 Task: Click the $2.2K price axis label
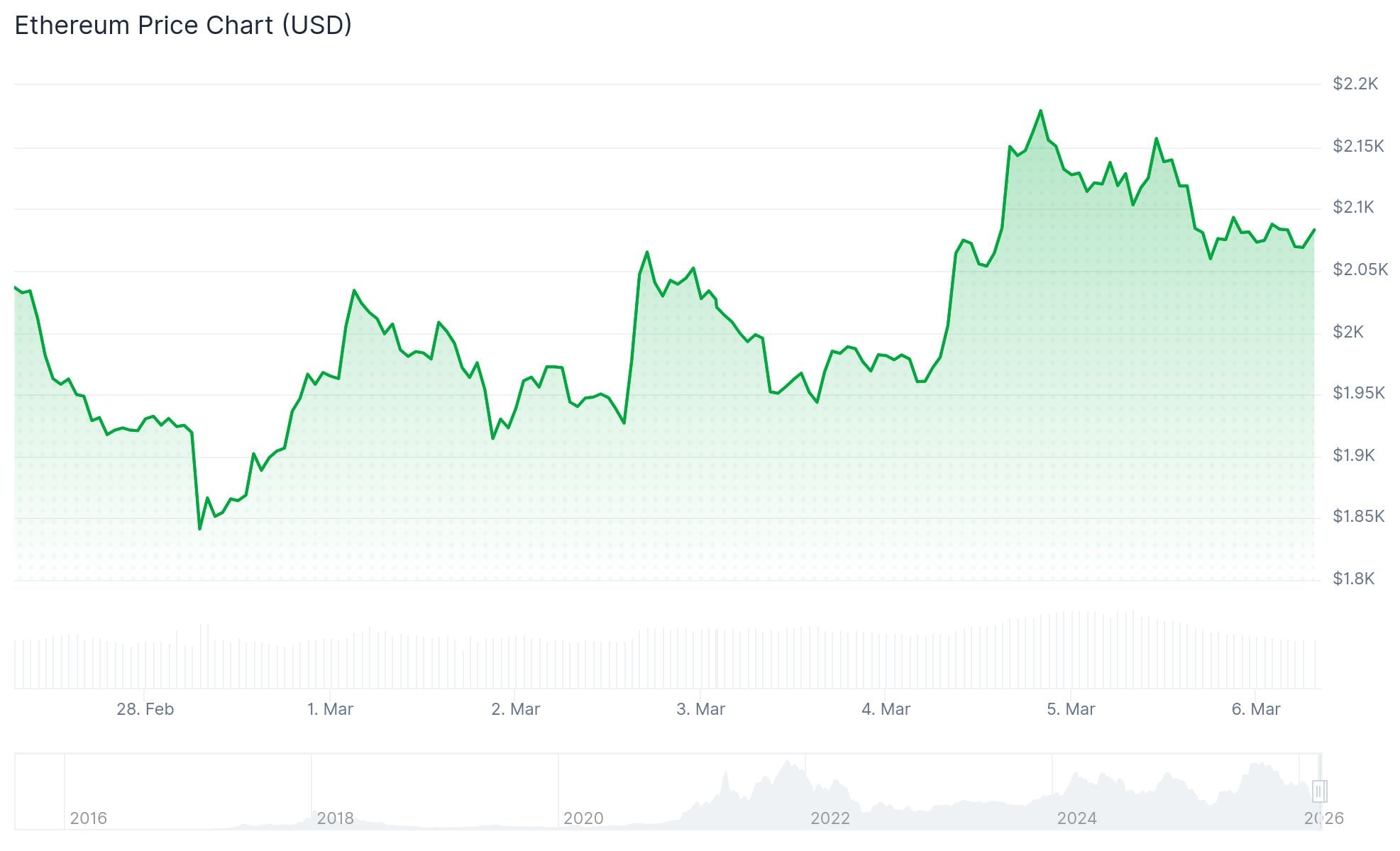pos(1355,84)
